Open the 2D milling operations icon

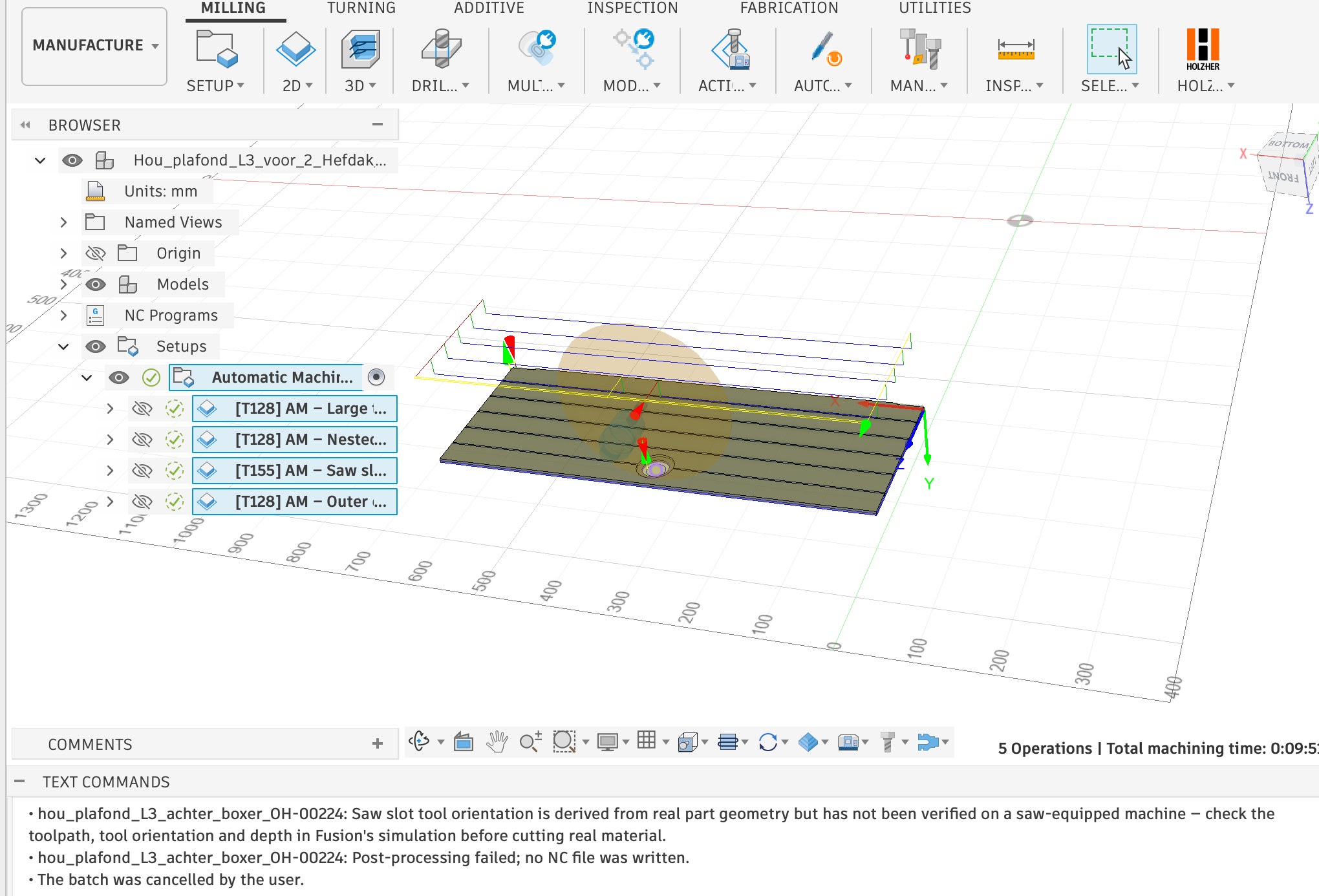click(295, 49)
